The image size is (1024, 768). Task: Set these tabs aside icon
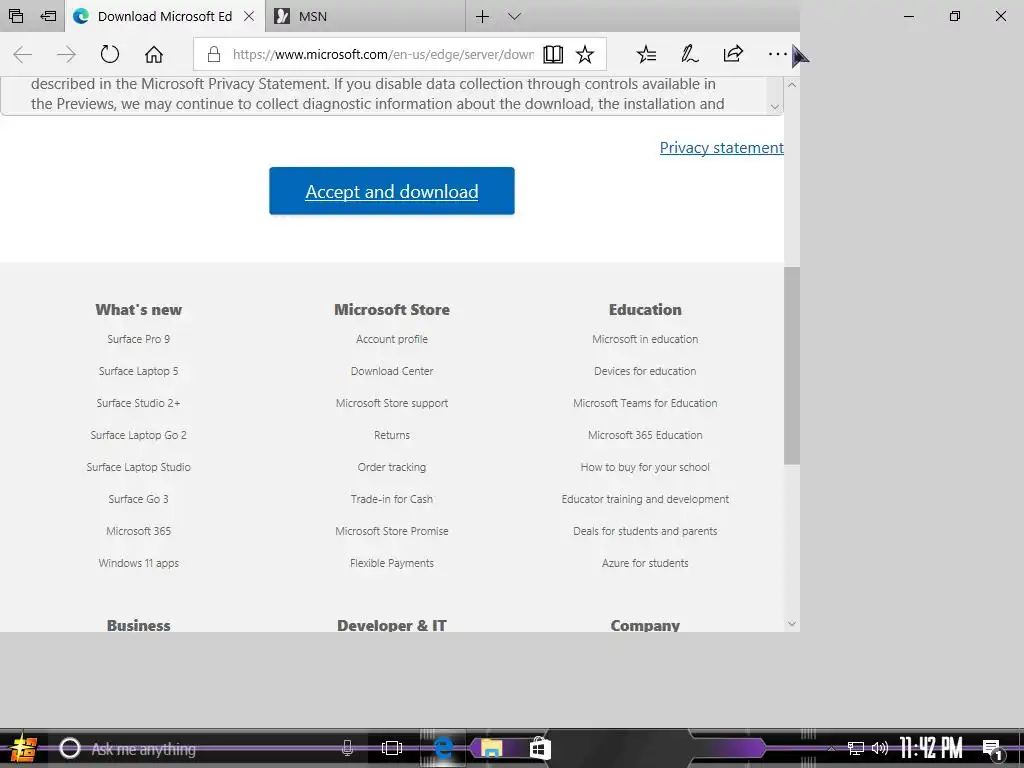pyautogui.click(x=48, y=16)
